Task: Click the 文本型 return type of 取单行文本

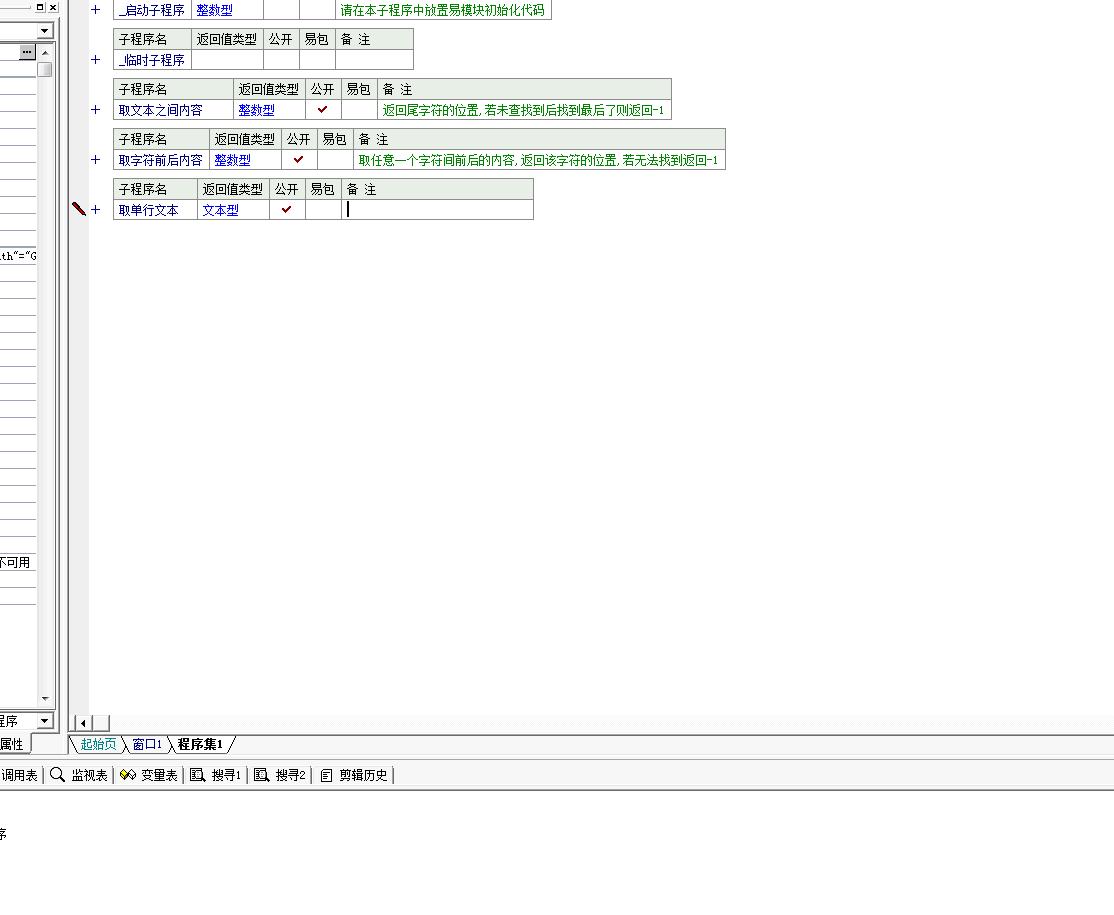Action: [x=221, y=210]
